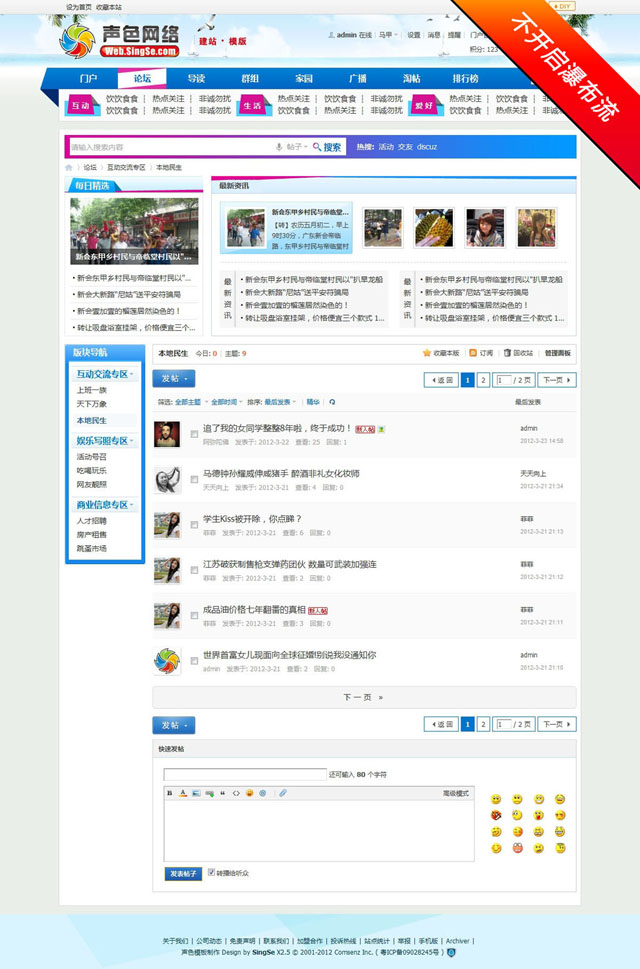Click the code brackets icon in editor

tap(236, 793)
